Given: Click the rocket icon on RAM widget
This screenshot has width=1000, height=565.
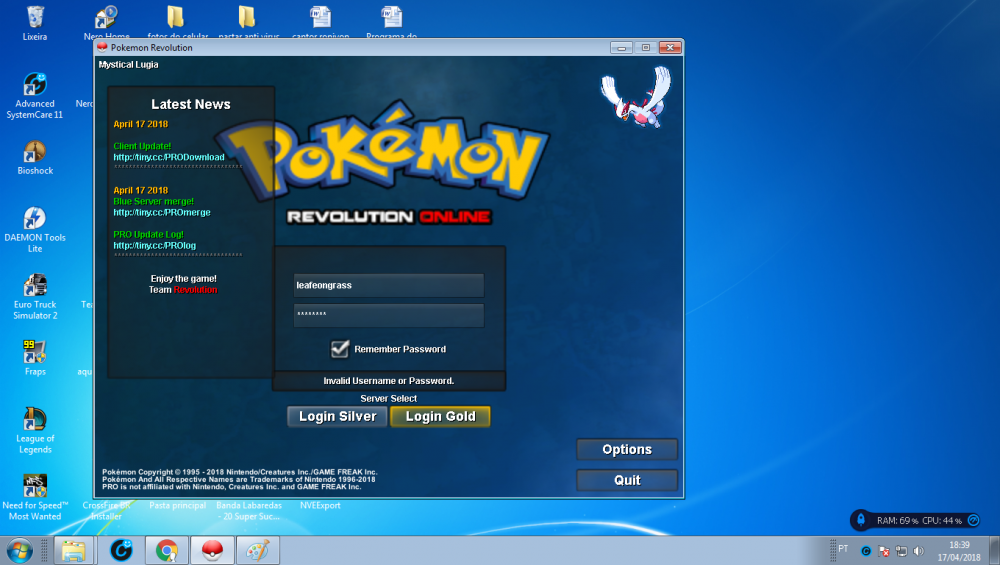Looking at the screenshot, I should (x=861, y=520).
